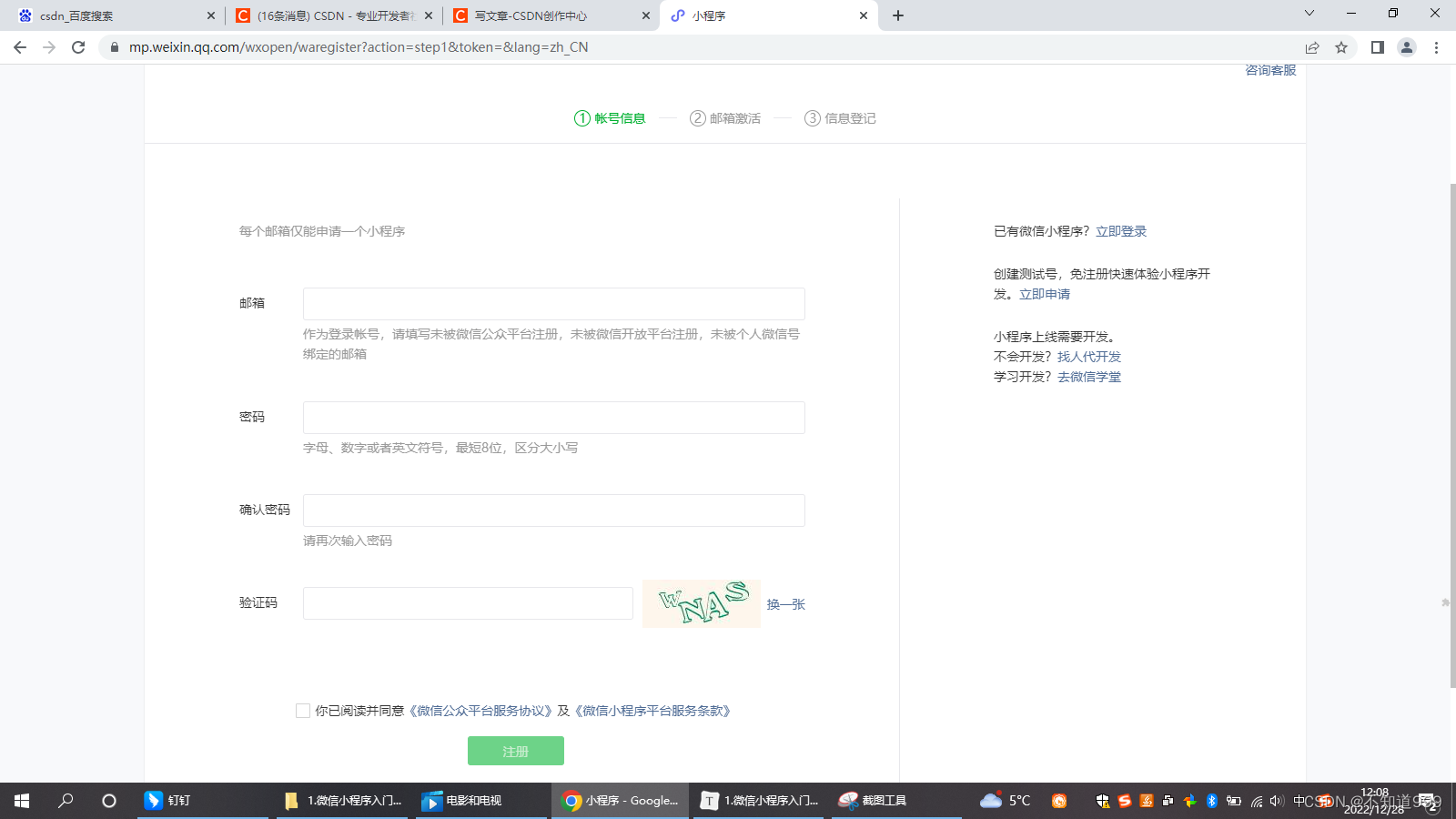Click the browser forward arrow
Image resolution: width=1456 pixels, height=819 pixels.
[x=49, y=47]
